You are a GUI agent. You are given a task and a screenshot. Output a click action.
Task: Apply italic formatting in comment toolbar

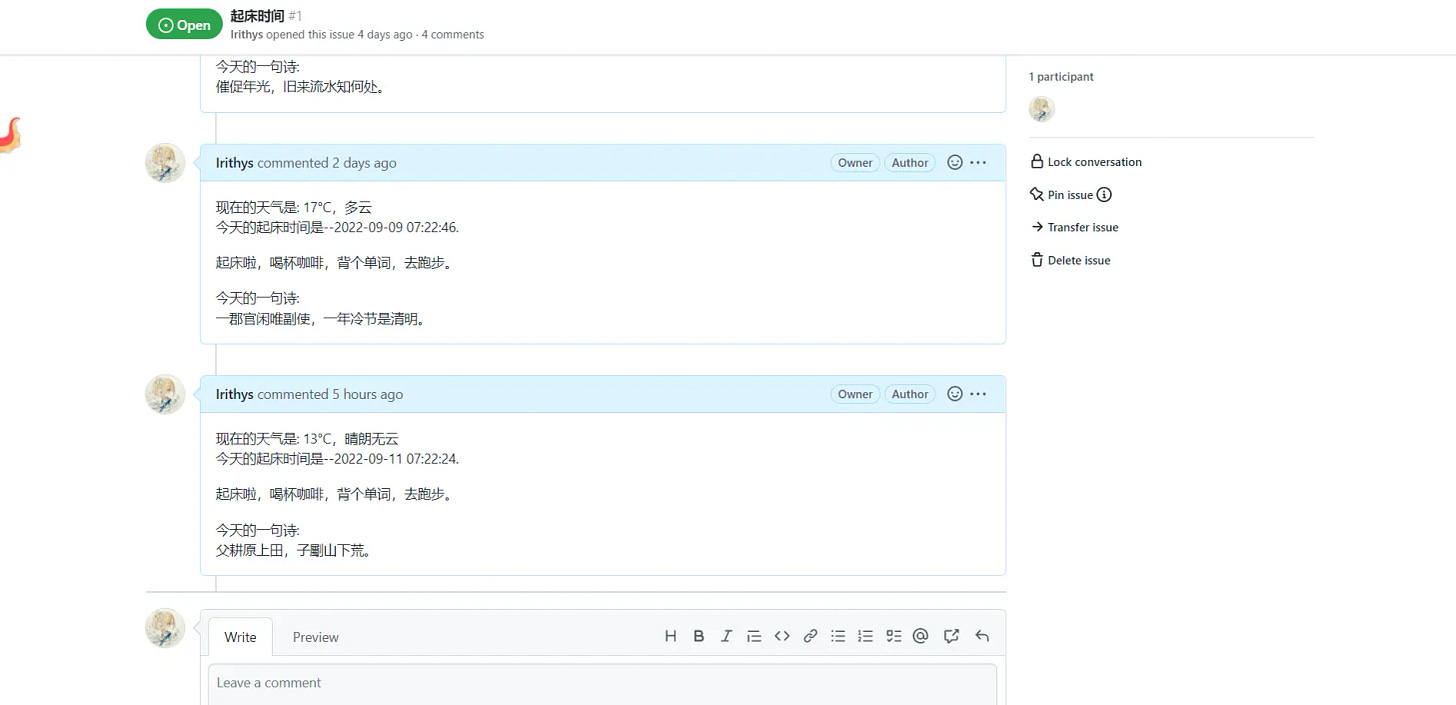point(726,635)
